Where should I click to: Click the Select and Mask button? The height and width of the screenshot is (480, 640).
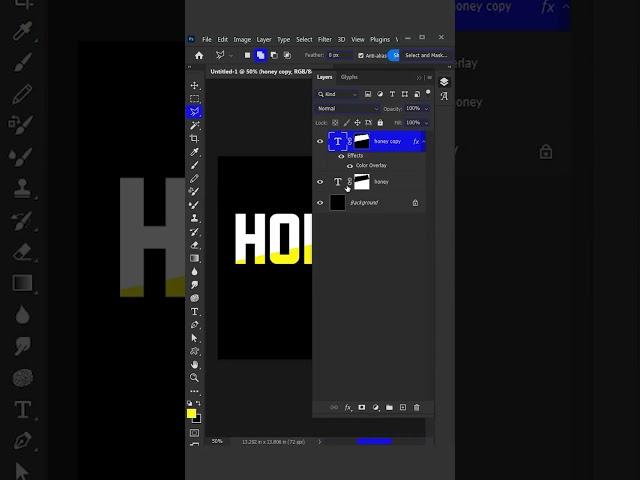[426, 55]
